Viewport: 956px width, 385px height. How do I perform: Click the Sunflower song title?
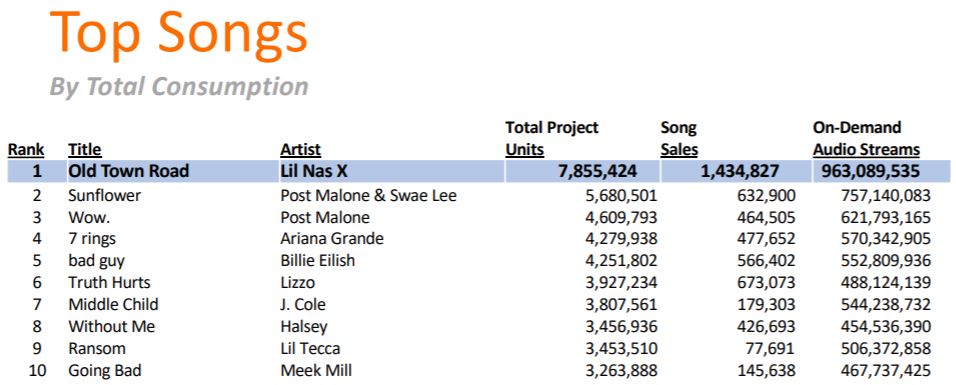pyautogui.click(x=104, y=195)
